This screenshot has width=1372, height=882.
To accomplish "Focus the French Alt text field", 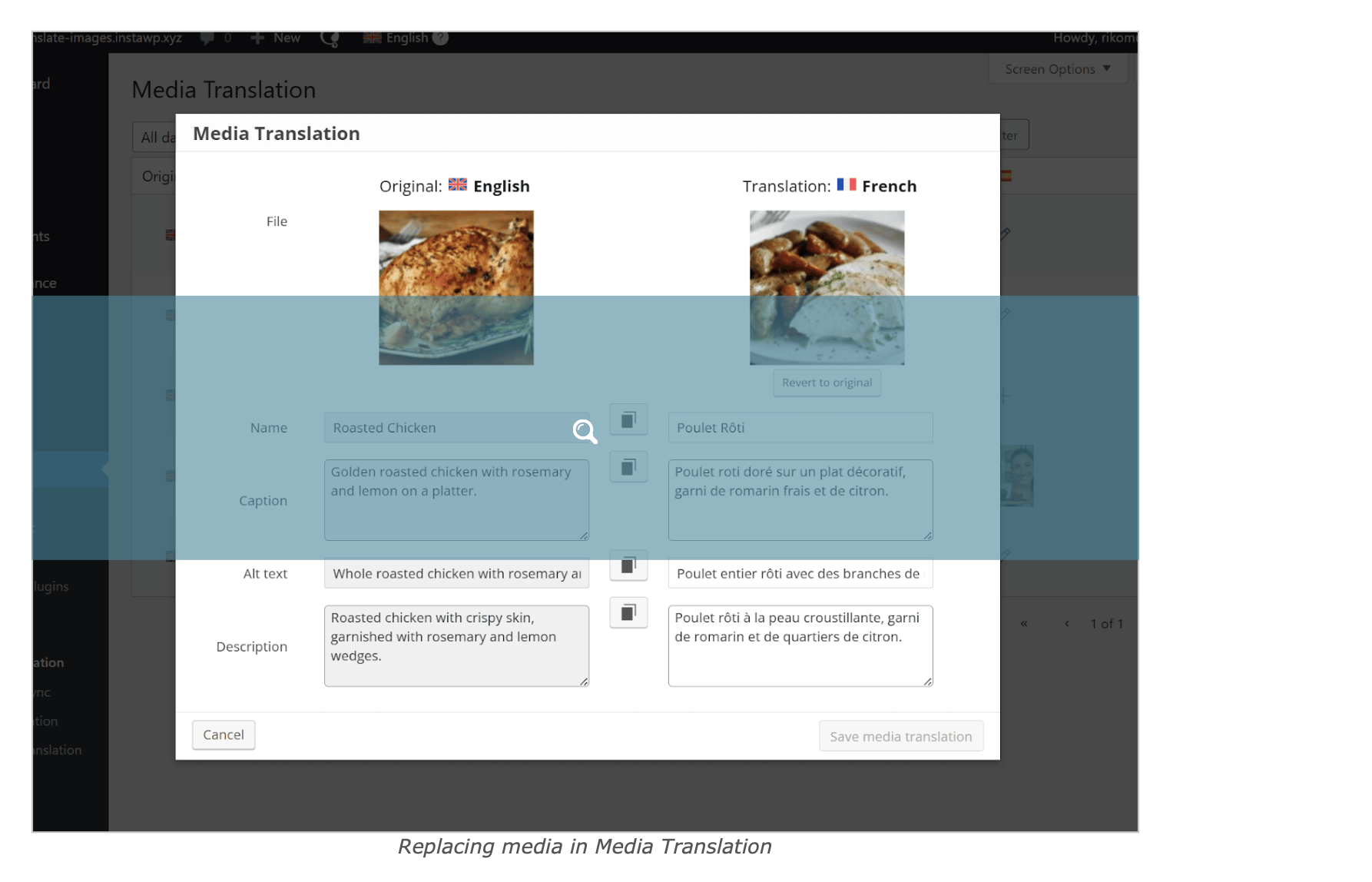I will tap(800, 574).
